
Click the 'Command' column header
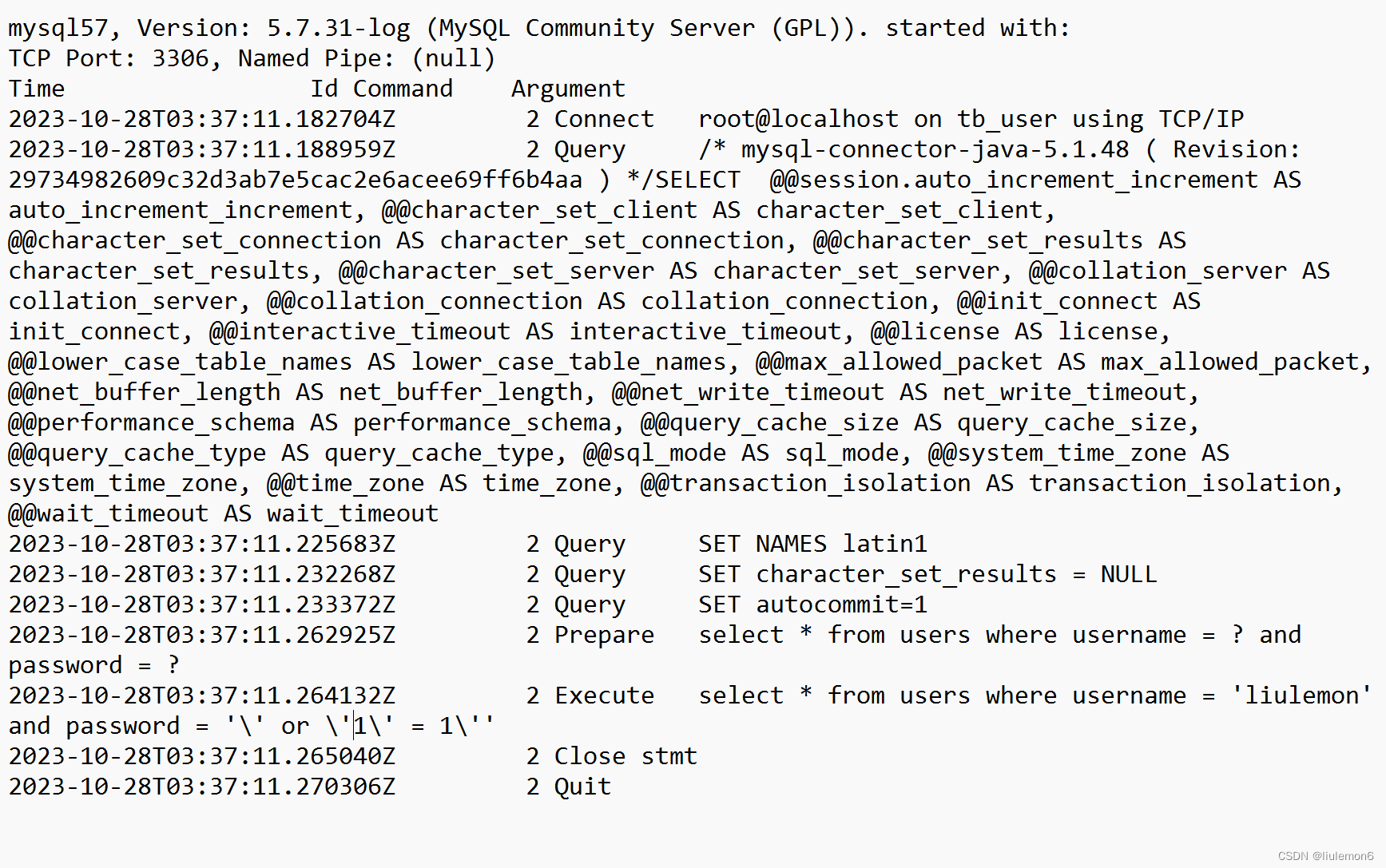403,89
